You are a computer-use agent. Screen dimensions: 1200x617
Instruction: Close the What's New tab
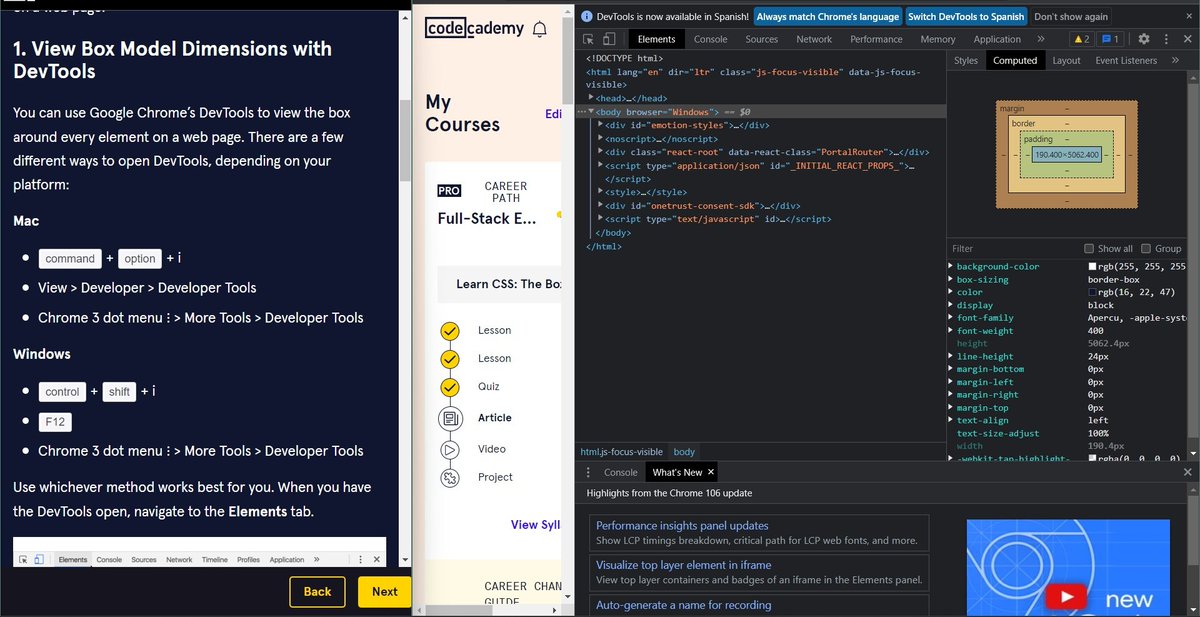711,472
